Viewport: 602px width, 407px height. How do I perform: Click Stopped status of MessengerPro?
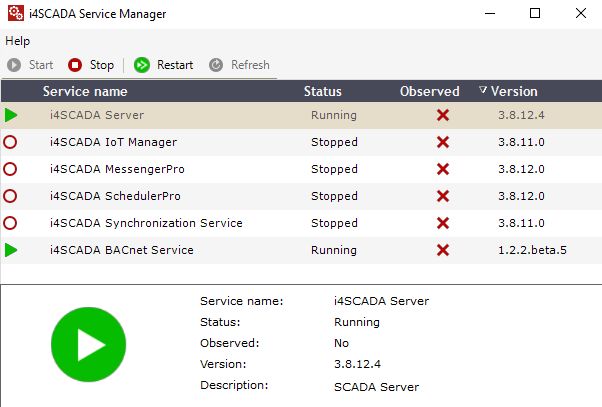click(334, 169)
